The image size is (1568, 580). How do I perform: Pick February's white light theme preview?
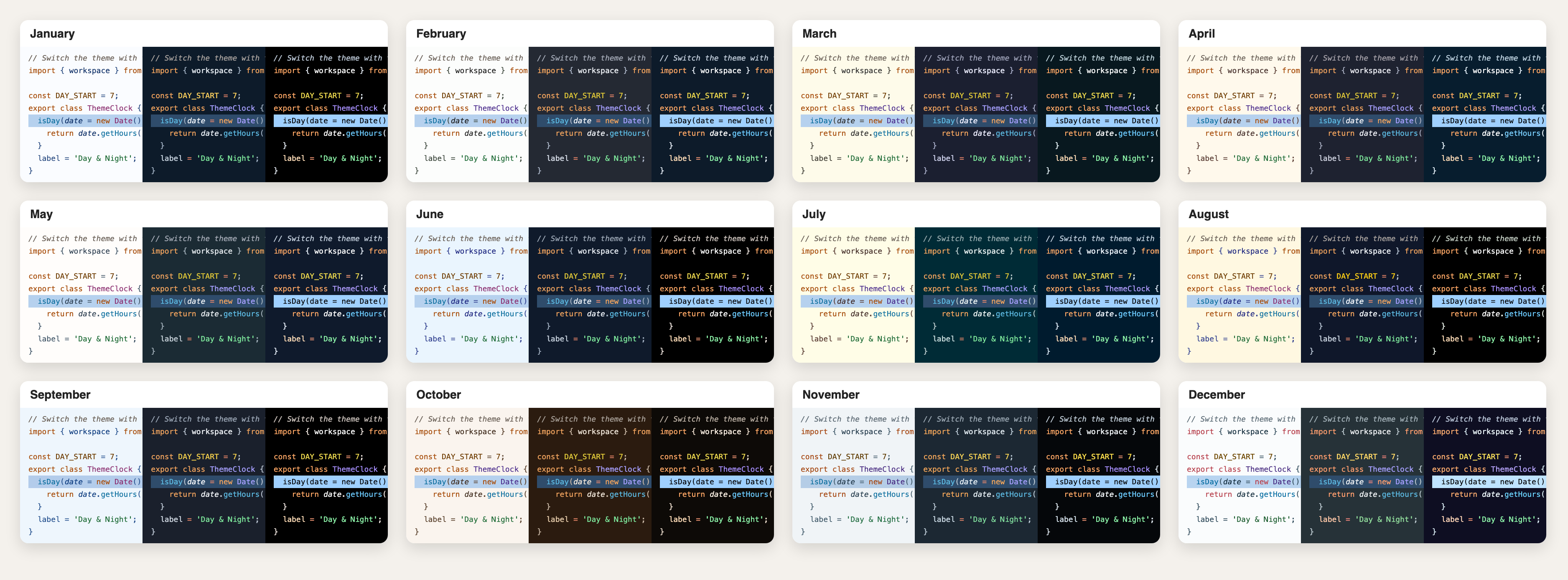coord(468,114)
